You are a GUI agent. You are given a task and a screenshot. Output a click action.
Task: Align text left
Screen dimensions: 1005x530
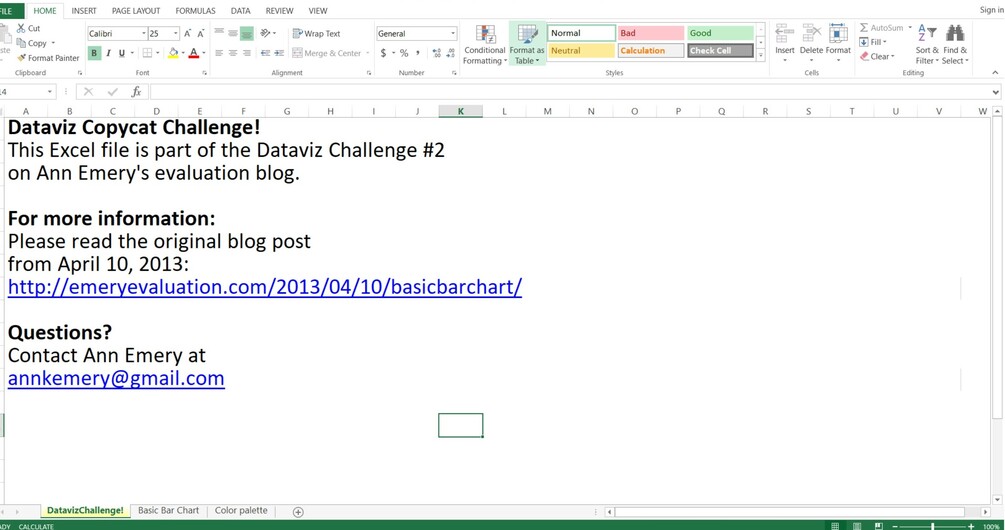219,53
